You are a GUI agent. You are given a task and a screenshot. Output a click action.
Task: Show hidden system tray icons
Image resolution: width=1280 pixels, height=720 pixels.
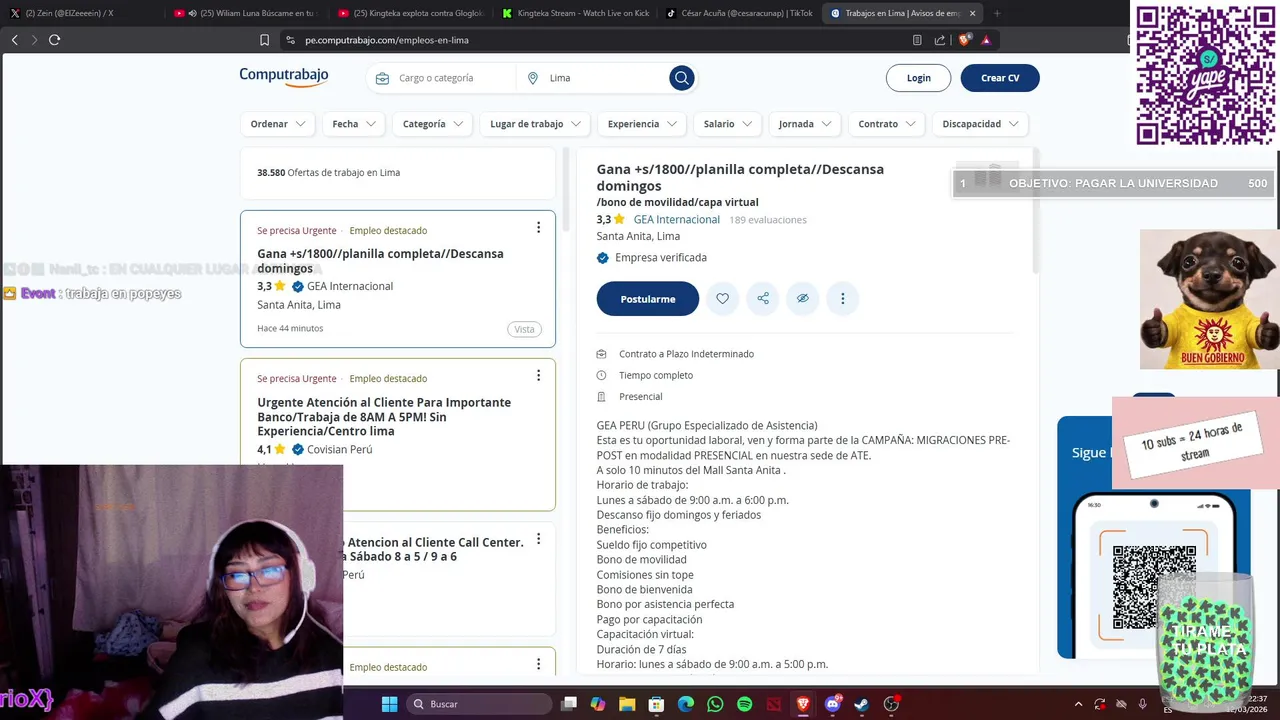point(1078,704)
